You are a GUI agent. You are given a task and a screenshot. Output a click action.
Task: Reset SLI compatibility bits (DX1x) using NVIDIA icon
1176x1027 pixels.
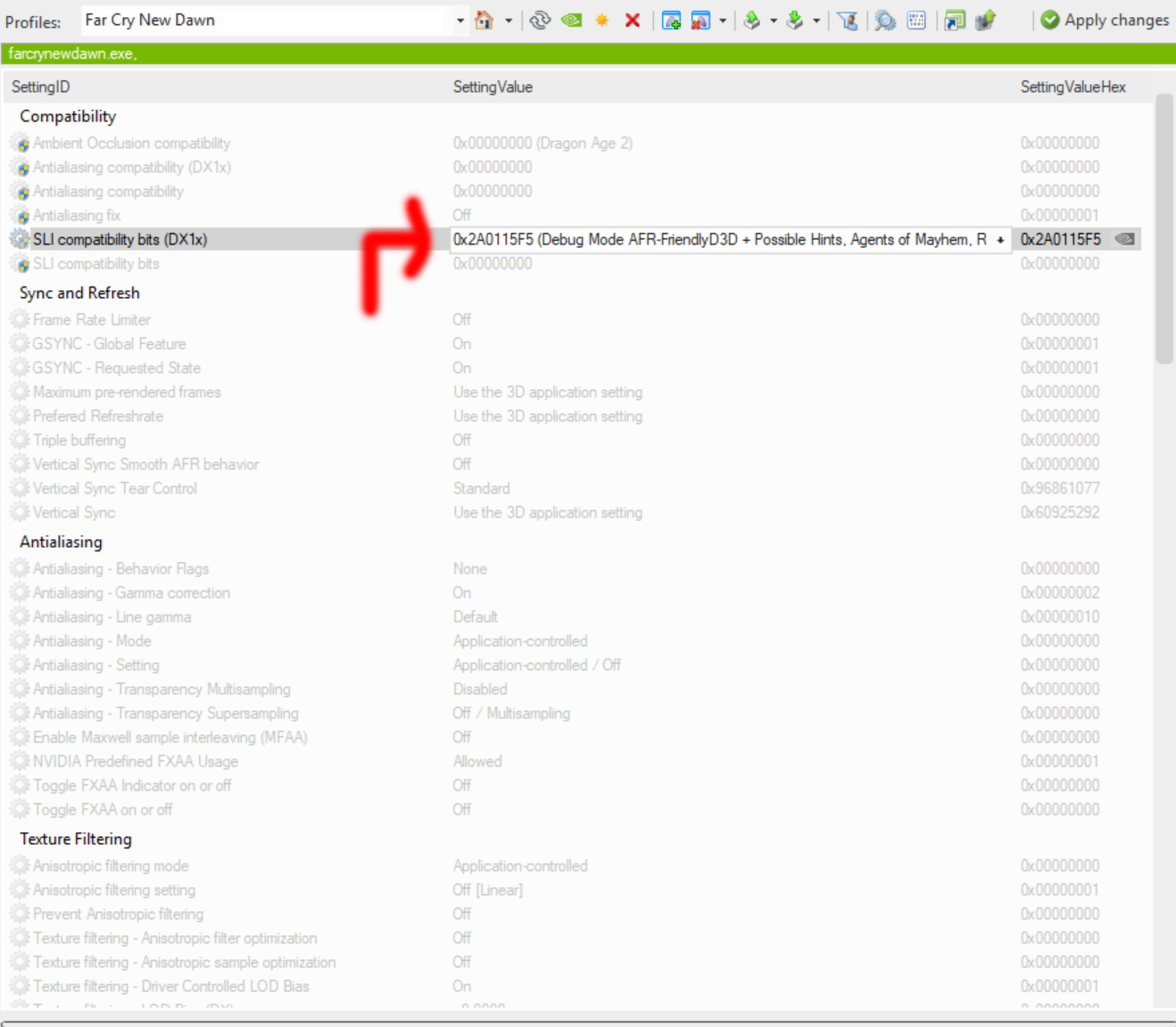pos(1125,239)
